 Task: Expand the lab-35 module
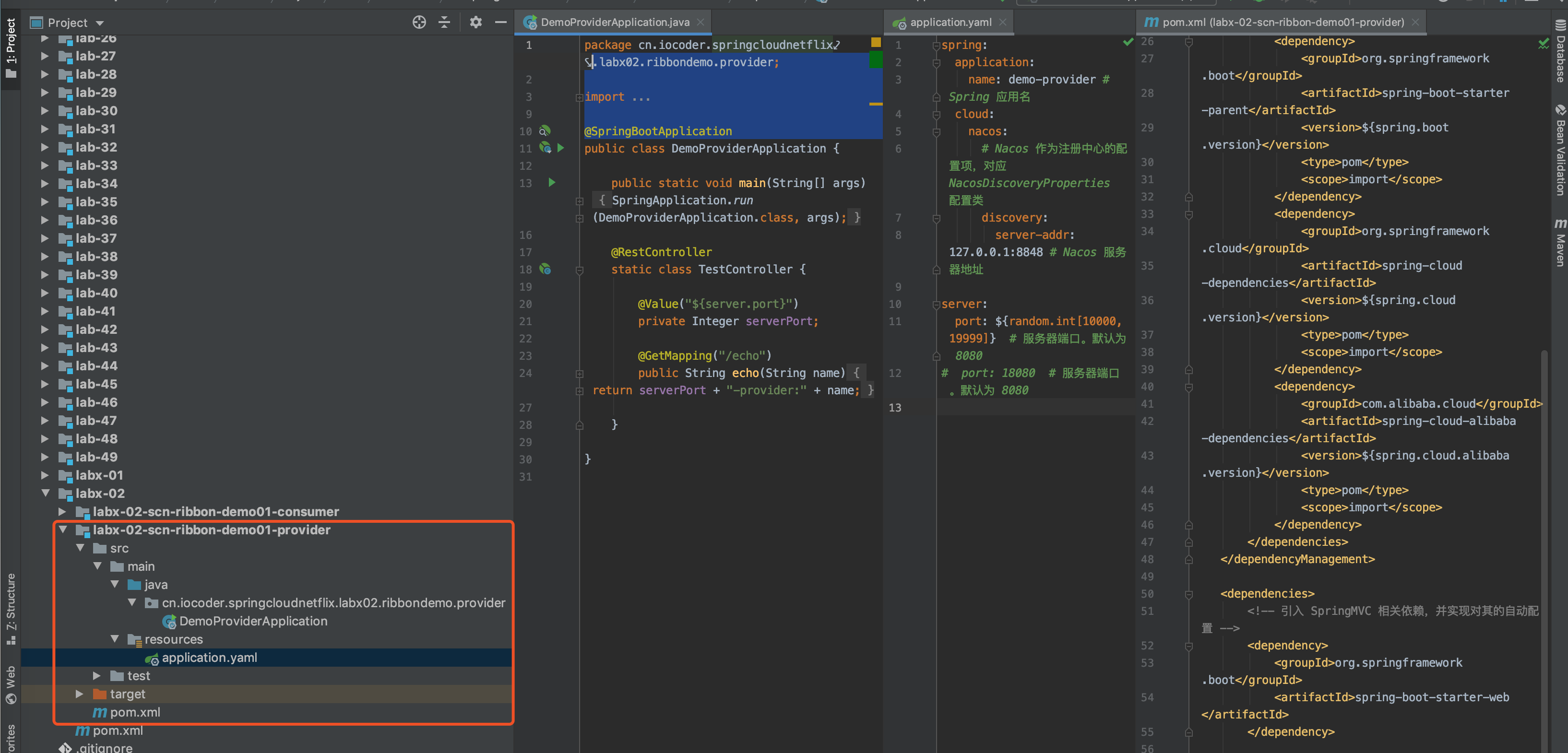[x=45, y=202]
